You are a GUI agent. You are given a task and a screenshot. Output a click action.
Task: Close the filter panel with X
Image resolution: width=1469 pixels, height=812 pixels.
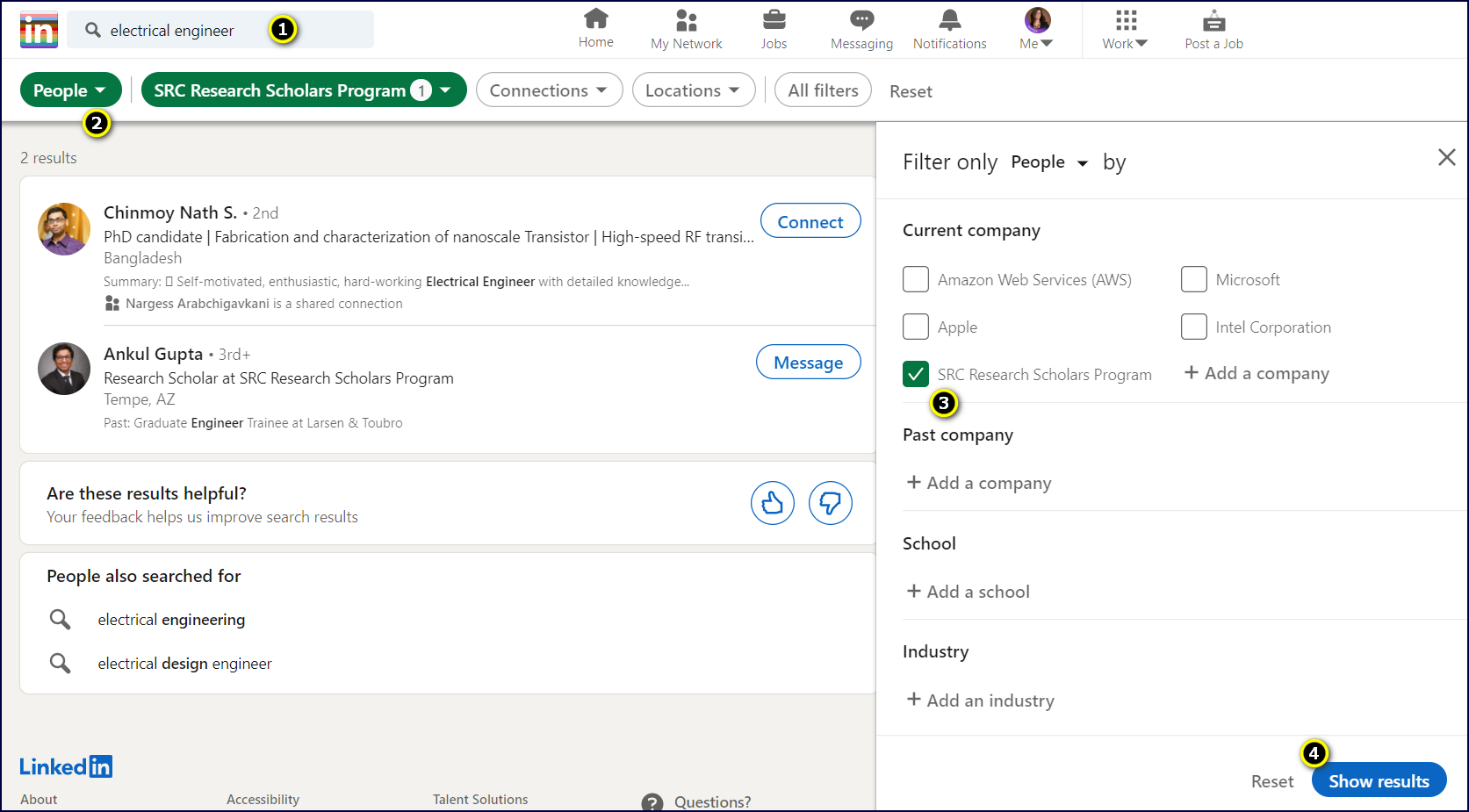click(x=1447, y=157)
